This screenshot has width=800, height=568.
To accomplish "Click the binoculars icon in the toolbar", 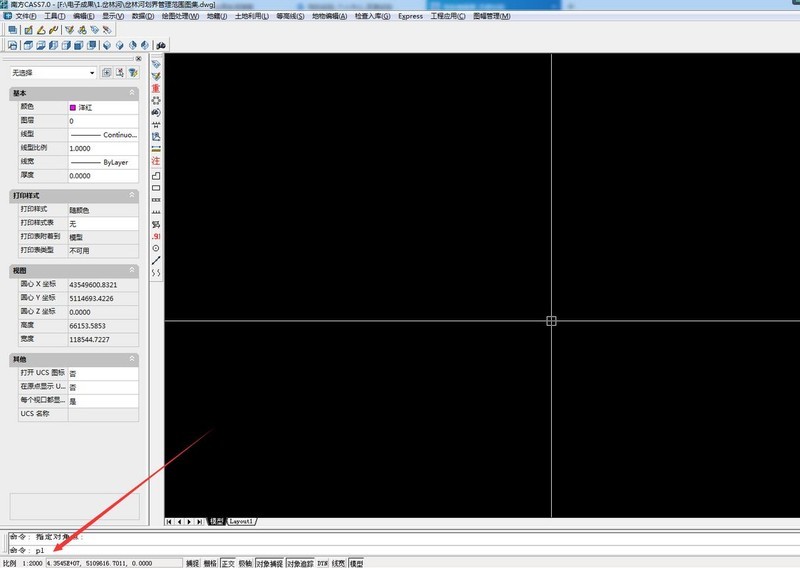I will [x=161, y=45].
